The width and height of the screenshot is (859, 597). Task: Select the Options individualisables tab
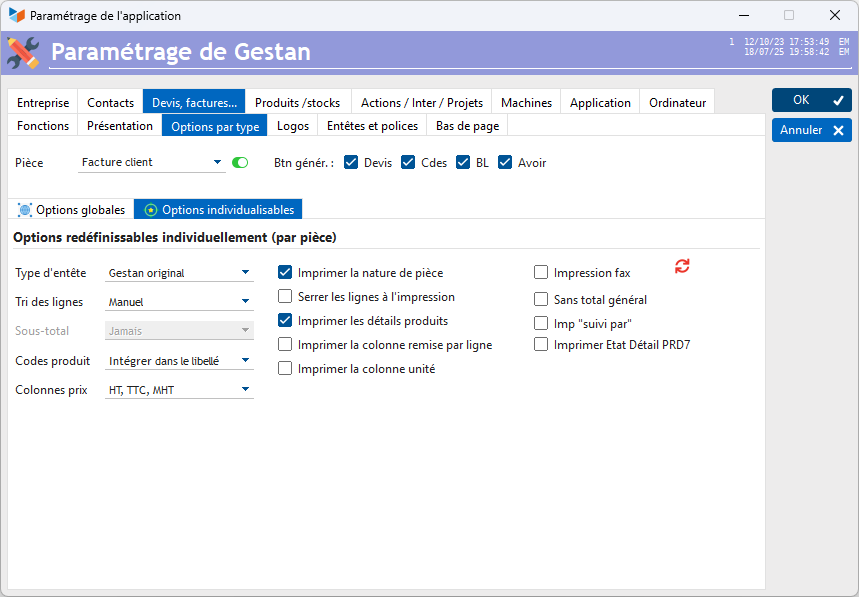point(218,210)
